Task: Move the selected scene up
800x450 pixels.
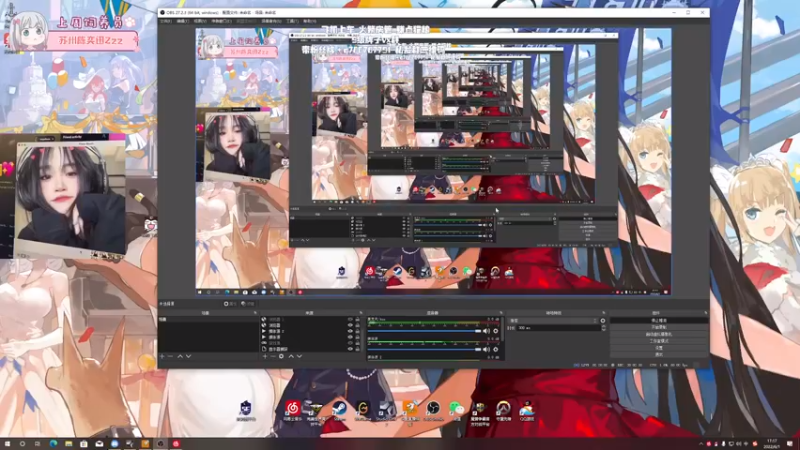Action: tap(180, 356)
